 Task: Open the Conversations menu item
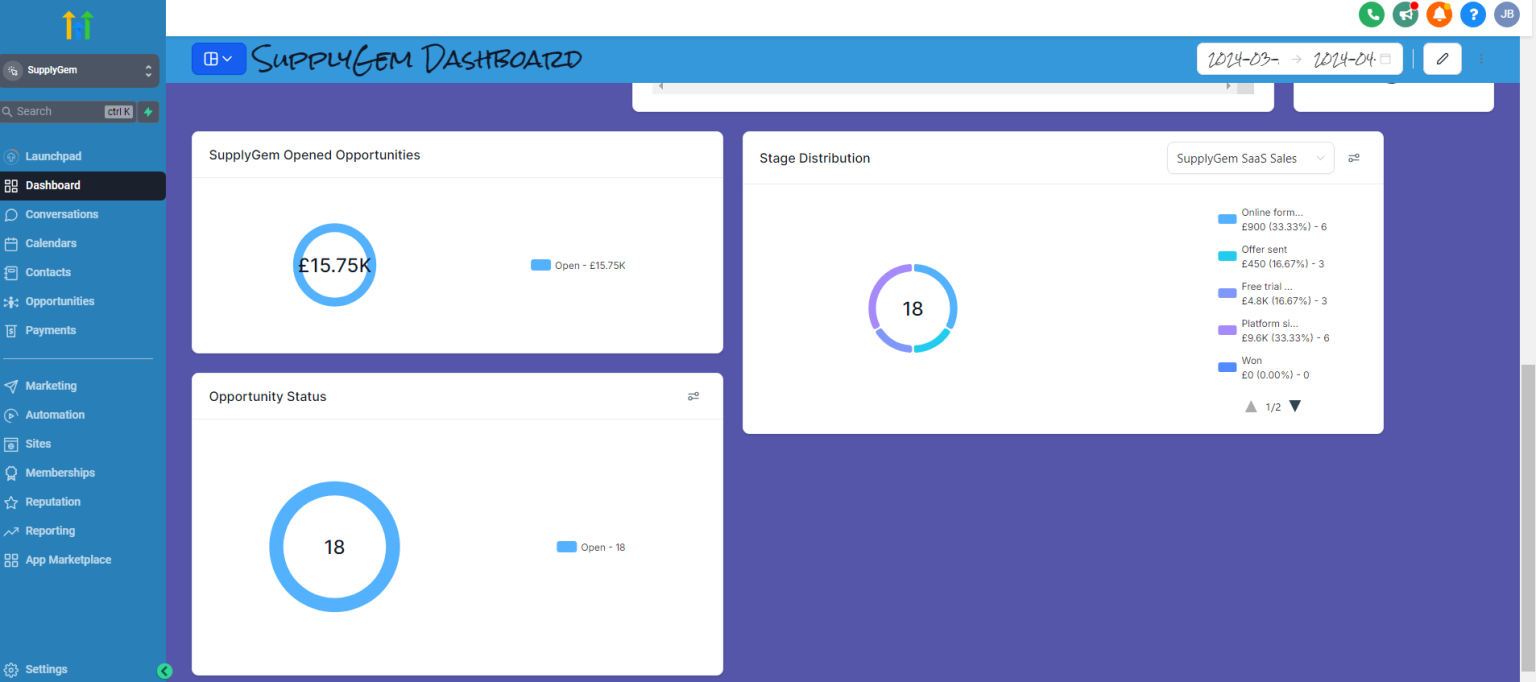point(62,214)
